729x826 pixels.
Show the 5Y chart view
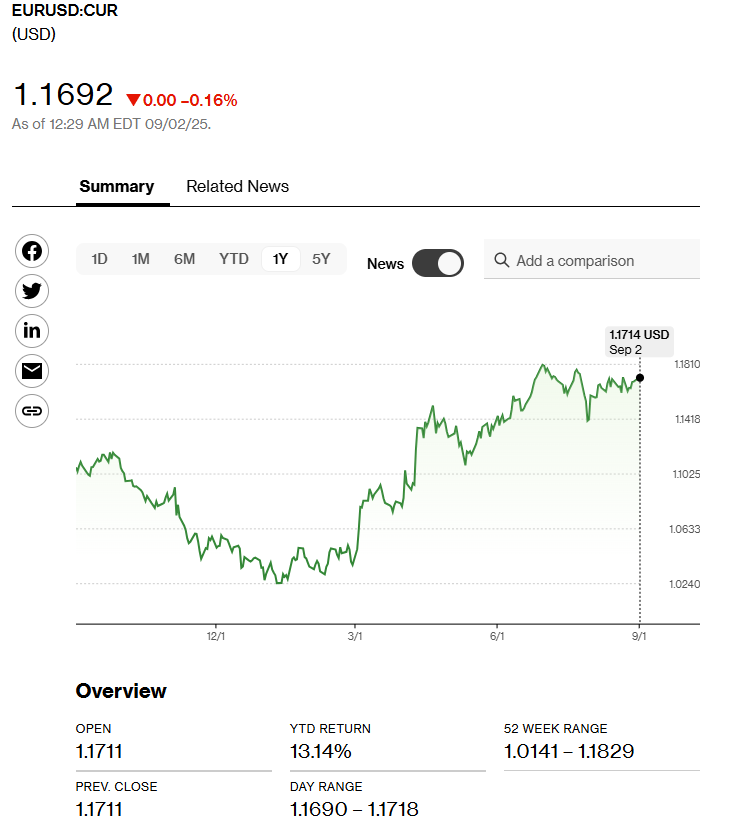[321, 259]
